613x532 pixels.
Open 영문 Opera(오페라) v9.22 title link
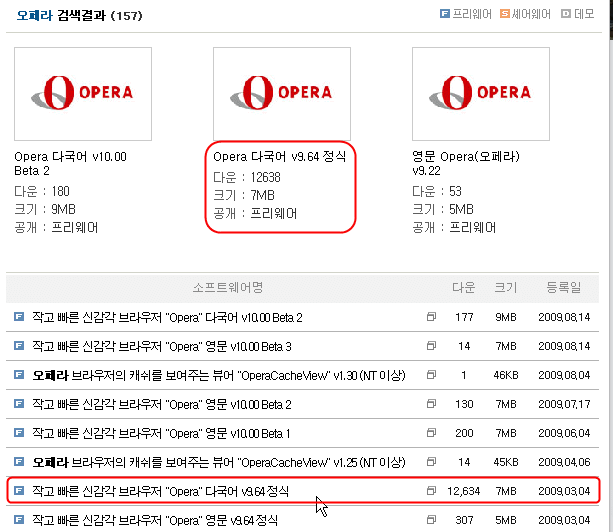466,164
